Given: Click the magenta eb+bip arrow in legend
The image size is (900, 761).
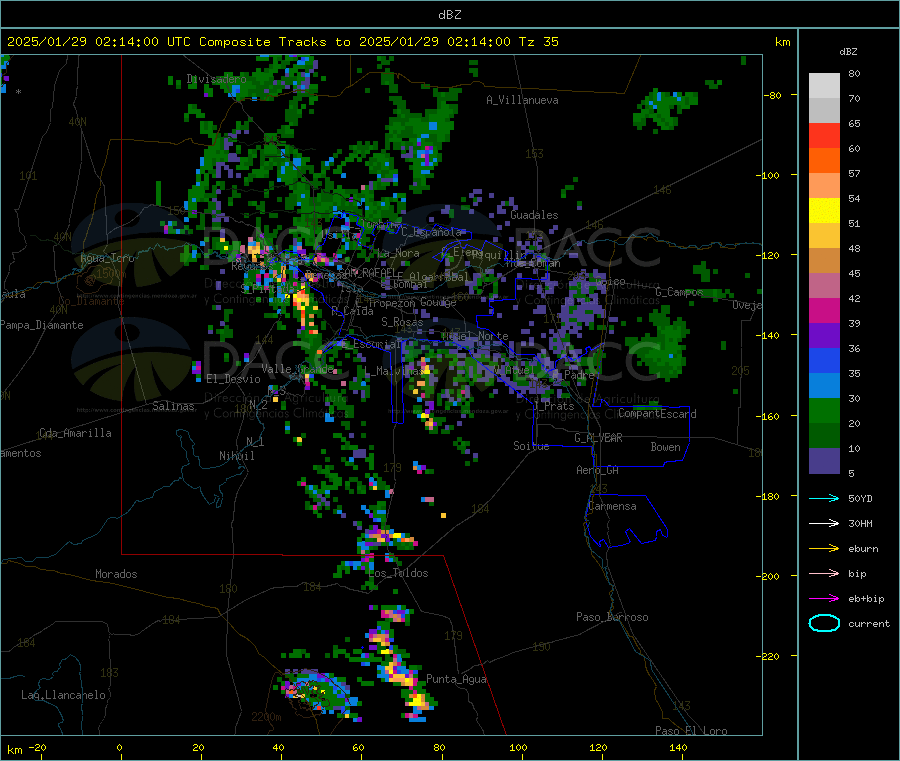Looking at the screenshot, I should (824, 598).
